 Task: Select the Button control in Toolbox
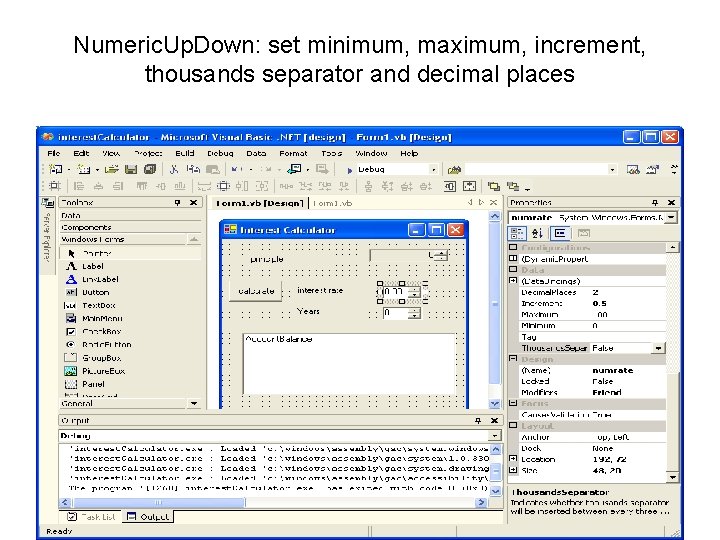[130, 292]
